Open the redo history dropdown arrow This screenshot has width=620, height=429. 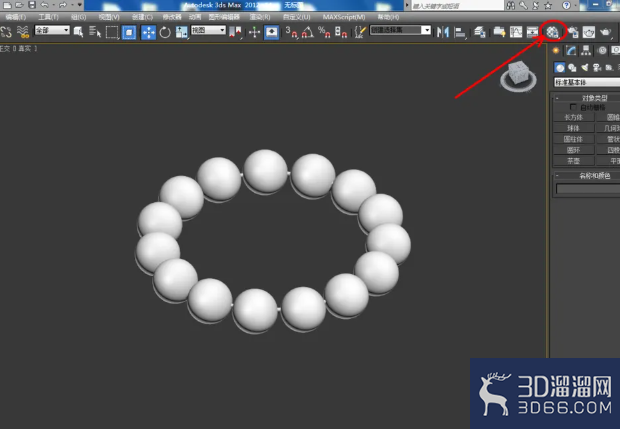pos(72,5)
